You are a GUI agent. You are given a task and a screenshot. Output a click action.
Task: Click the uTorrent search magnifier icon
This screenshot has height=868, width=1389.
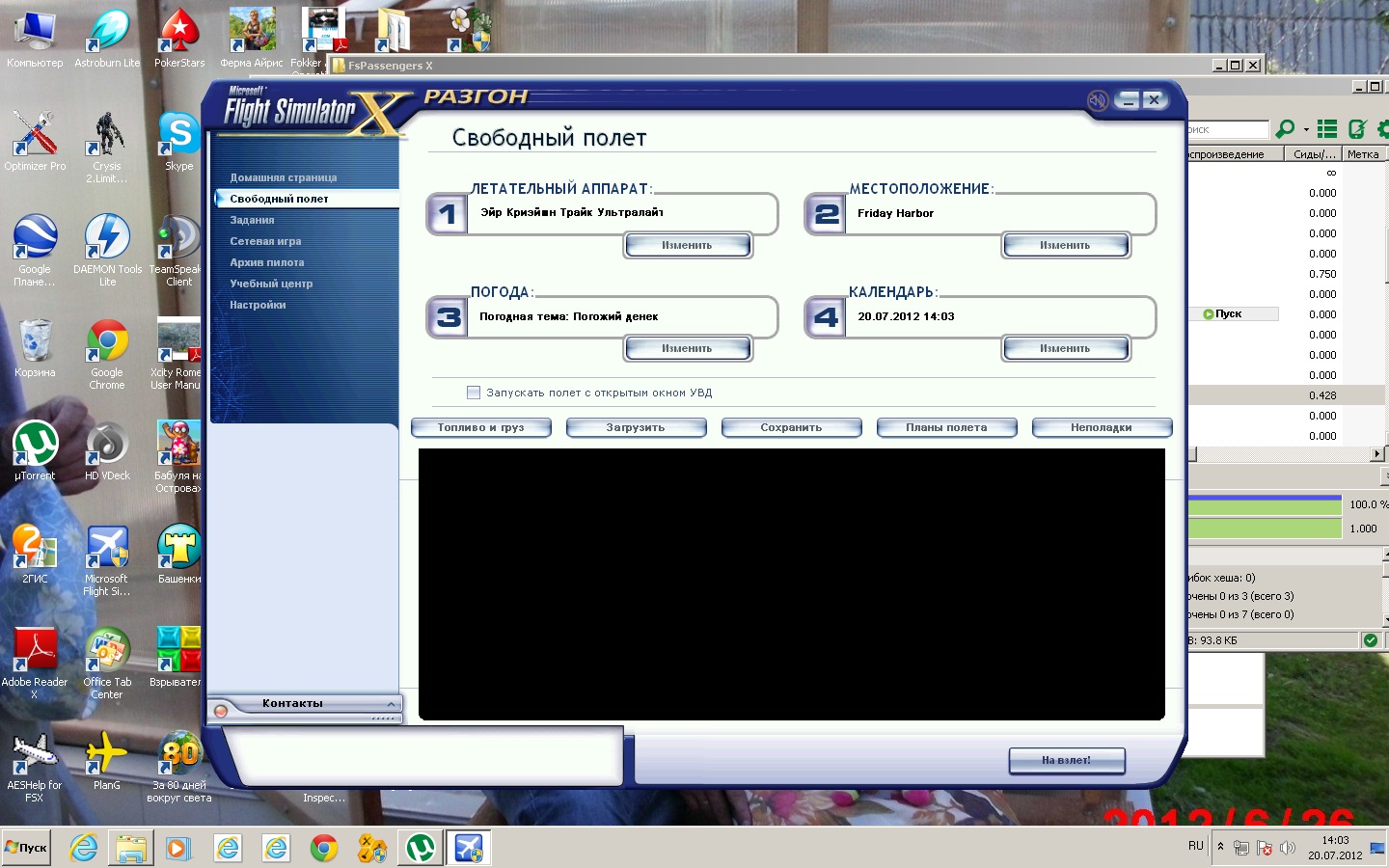pyautogui.click(x=1284, y=128)
